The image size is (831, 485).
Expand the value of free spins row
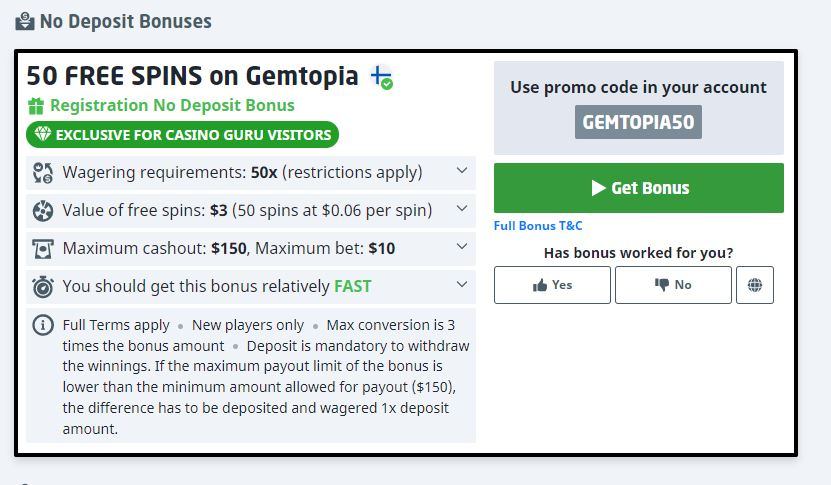click(x=461, y=209)
